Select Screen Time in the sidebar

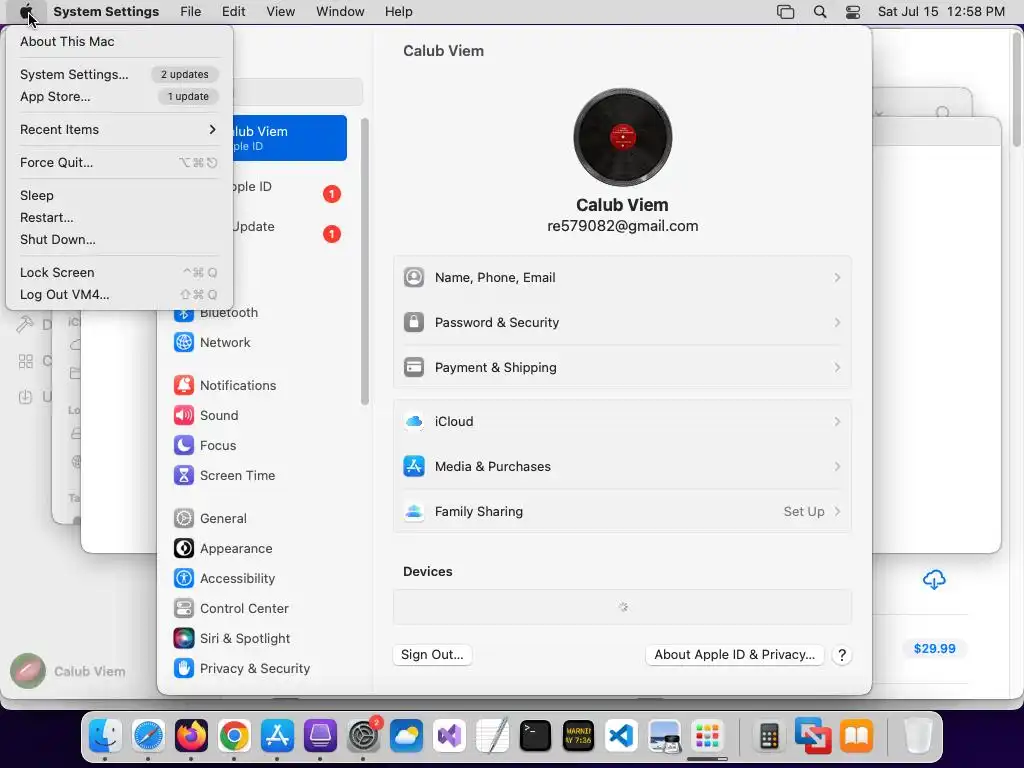(x=259, y=476)
